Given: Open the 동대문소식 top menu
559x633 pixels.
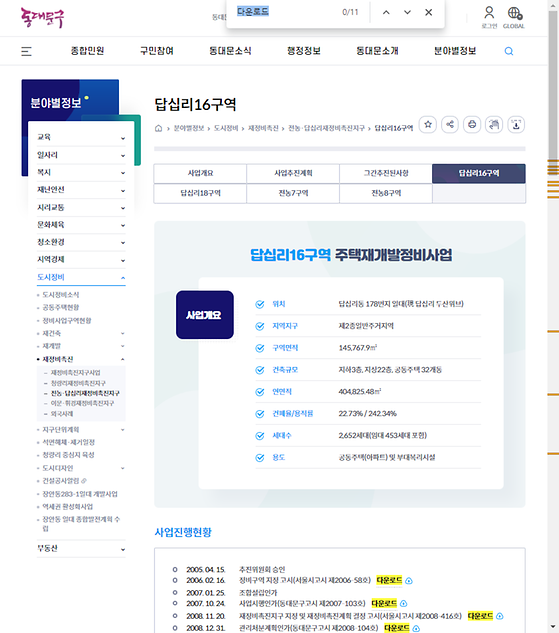Looking at the screenshot, I should coord(230,51).
